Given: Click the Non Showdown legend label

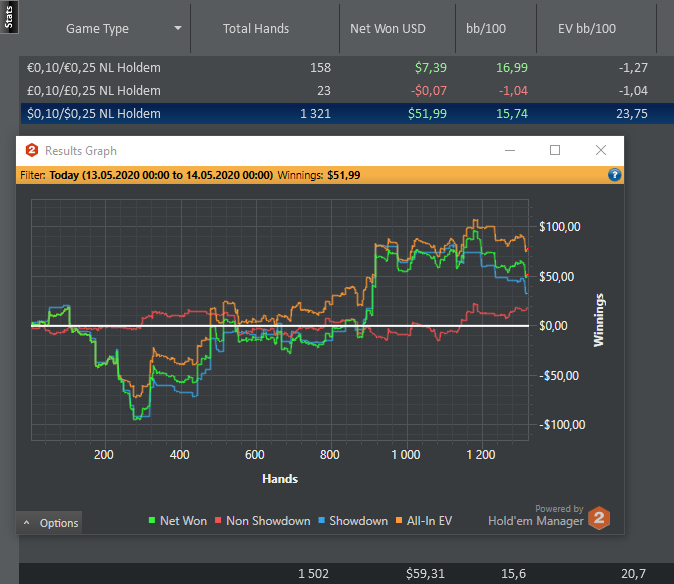Looking at the screenshot, I should (268, 521).
